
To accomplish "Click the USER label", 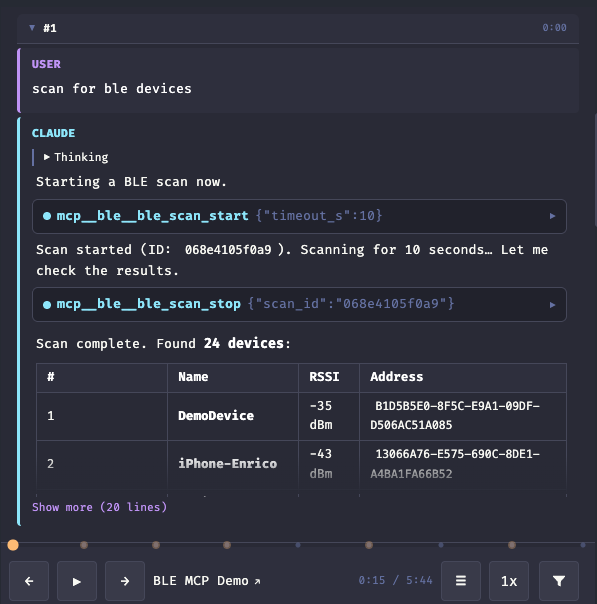I will click(x=46, y=64).
